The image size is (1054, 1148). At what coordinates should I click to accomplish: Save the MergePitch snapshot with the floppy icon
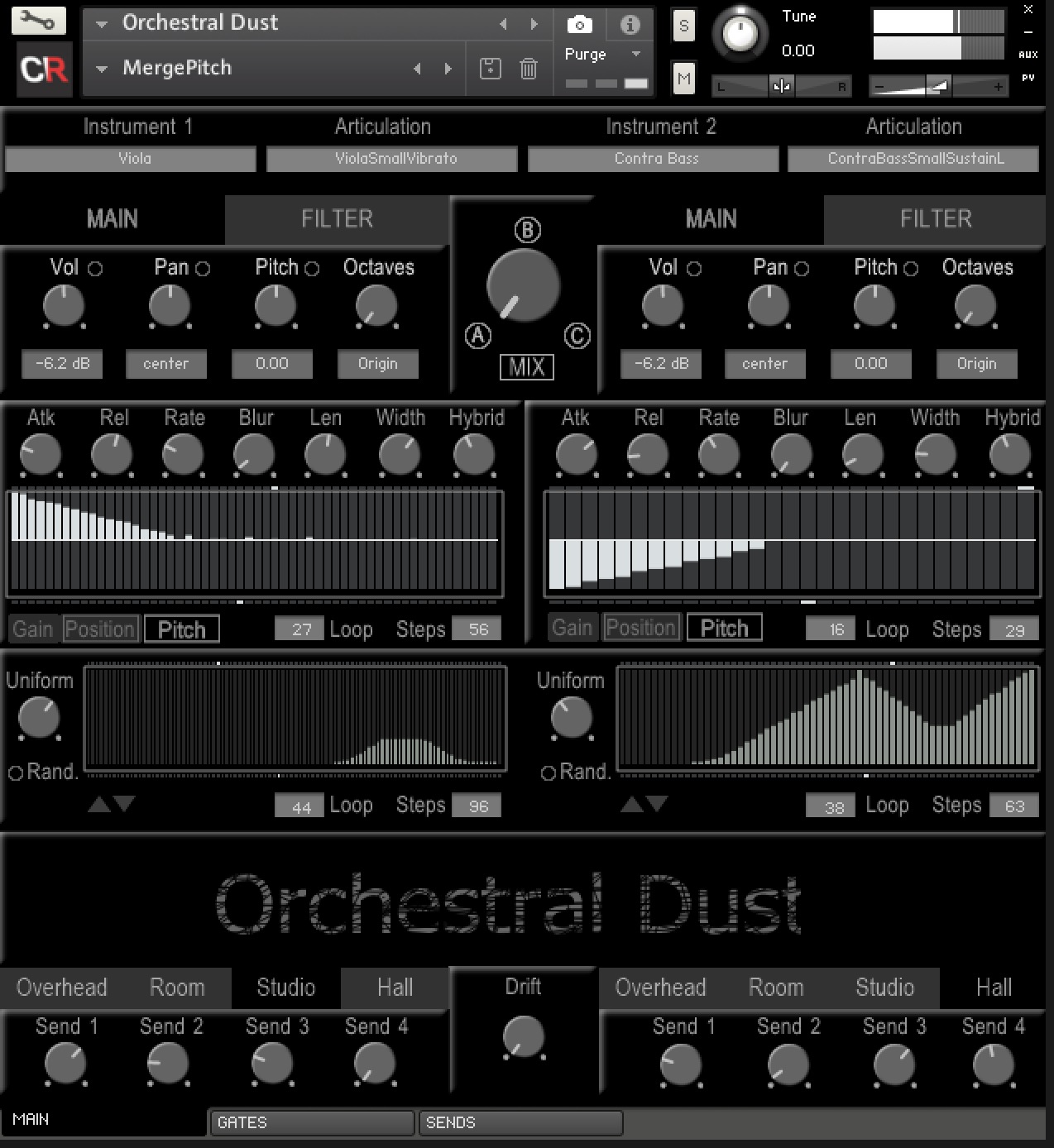491,69
